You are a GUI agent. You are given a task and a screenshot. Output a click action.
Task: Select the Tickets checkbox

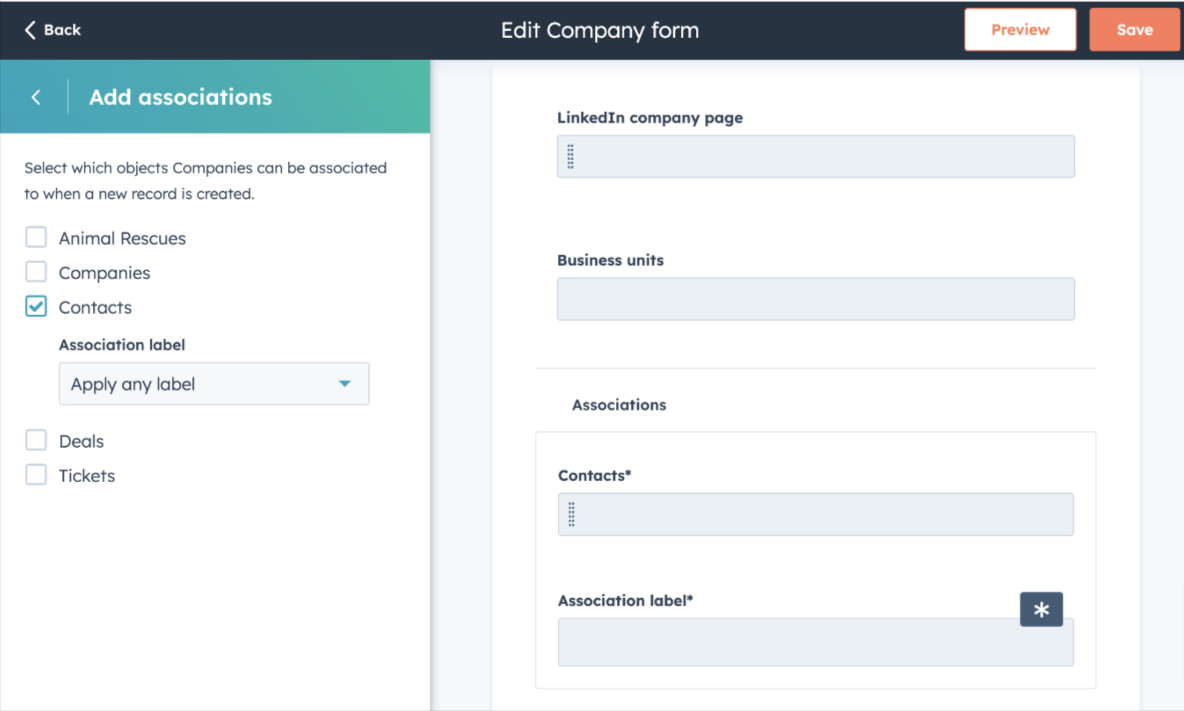tap(35, 475)
